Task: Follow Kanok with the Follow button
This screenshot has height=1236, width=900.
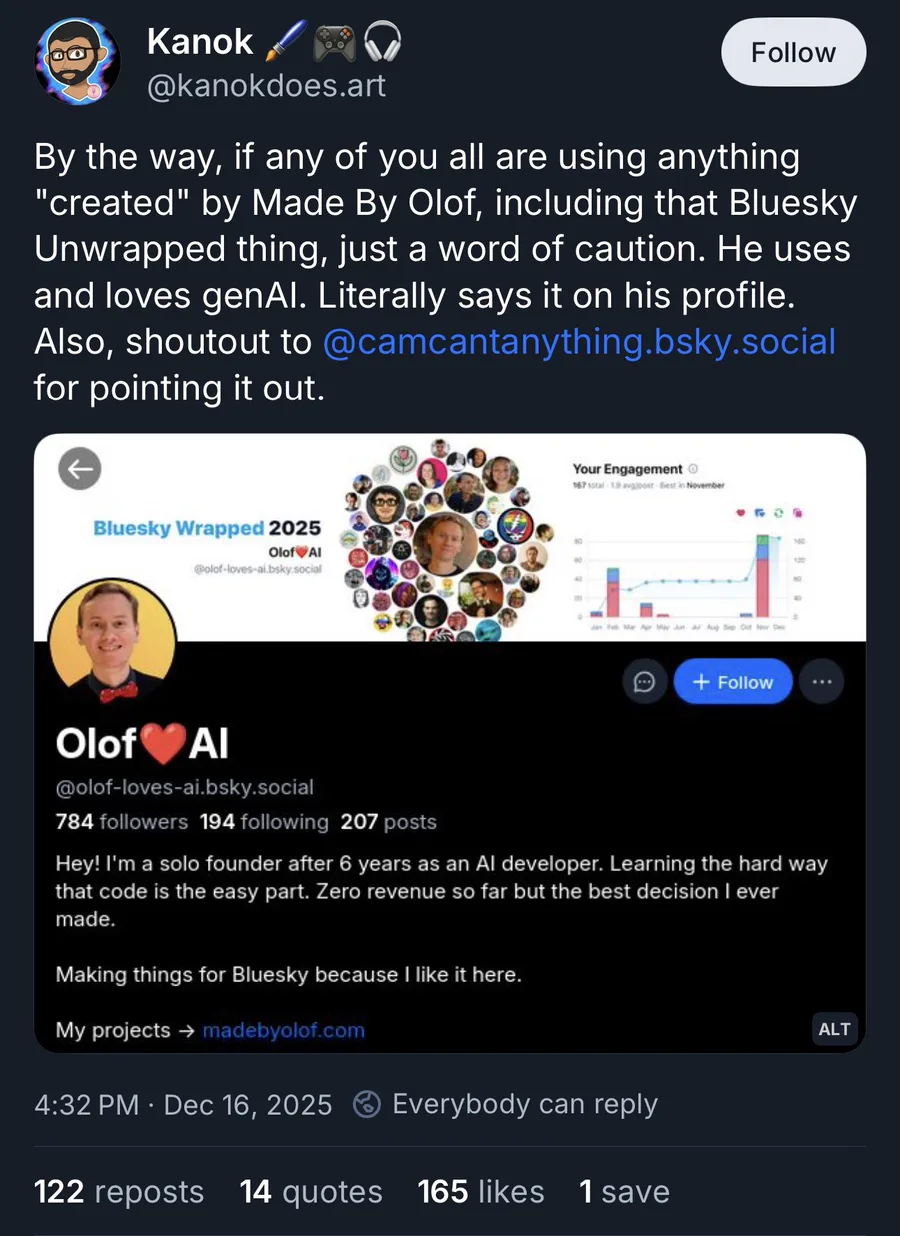Action: [x=793, y=52]
